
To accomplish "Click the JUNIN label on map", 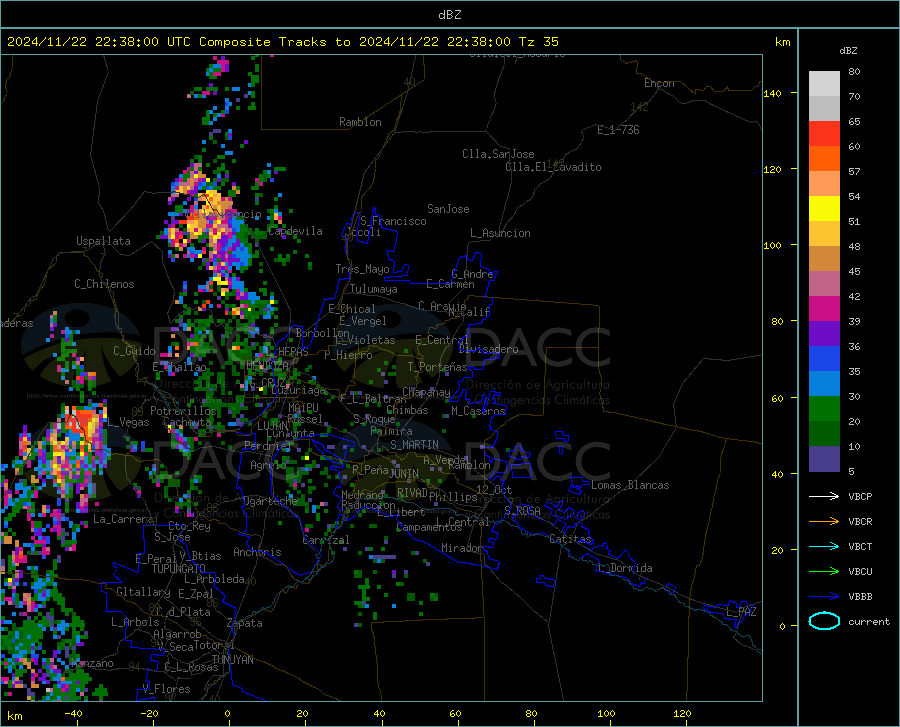I will click(404, 473).
